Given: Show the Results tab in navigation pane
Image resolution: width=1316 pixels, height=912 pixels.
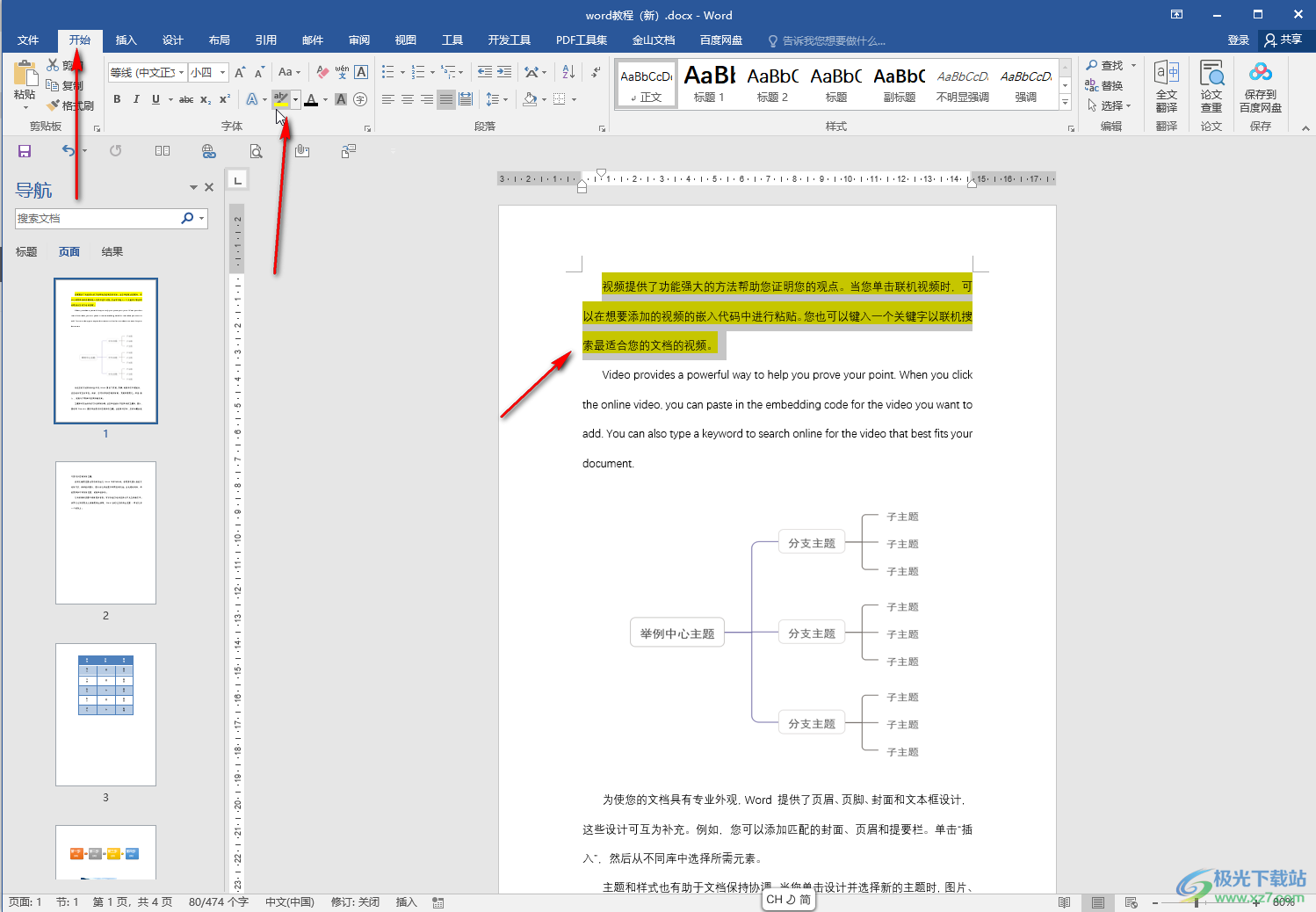Looking at the screenshot, I should (x=112, y=252).
